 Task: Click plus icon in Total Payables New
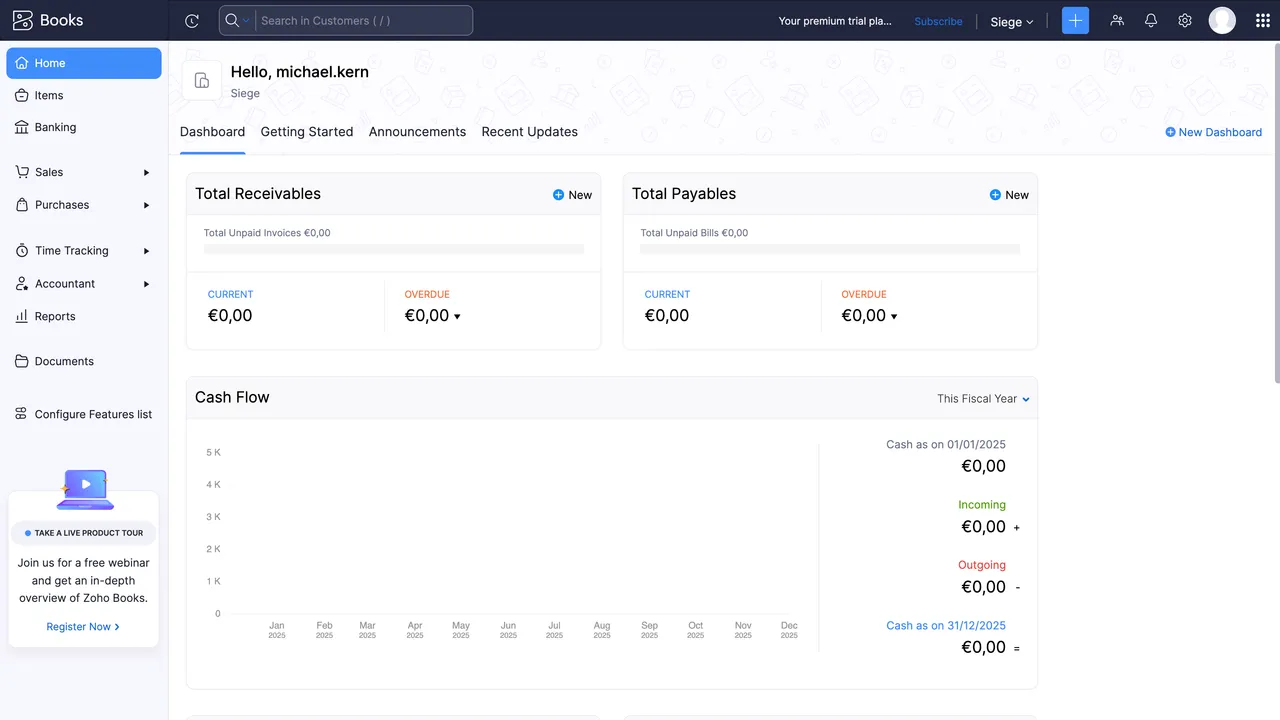pyautogui.click(x=995, y=195)
